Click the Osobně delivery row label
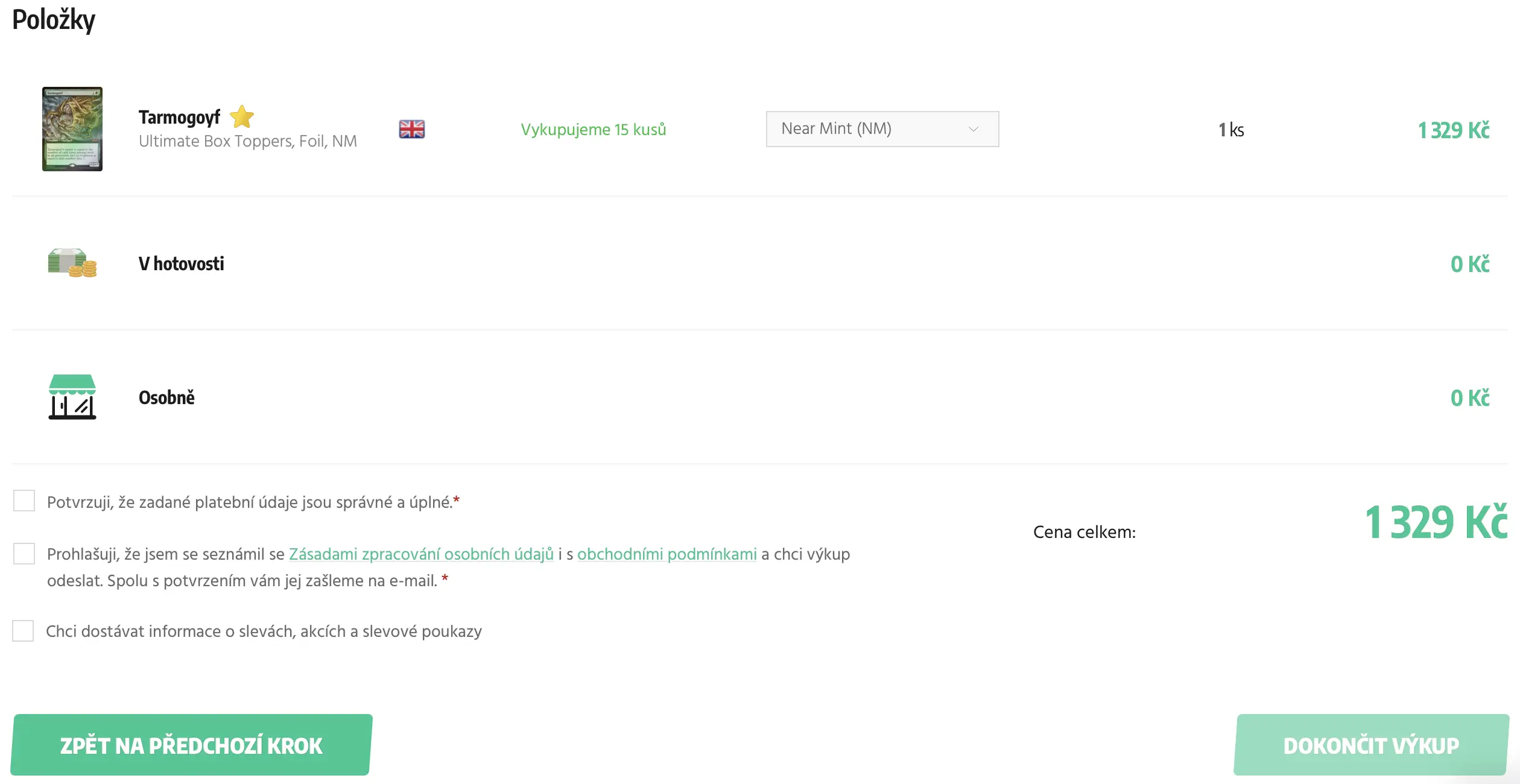Screen dimensions: 1520x784 [167, 397]
